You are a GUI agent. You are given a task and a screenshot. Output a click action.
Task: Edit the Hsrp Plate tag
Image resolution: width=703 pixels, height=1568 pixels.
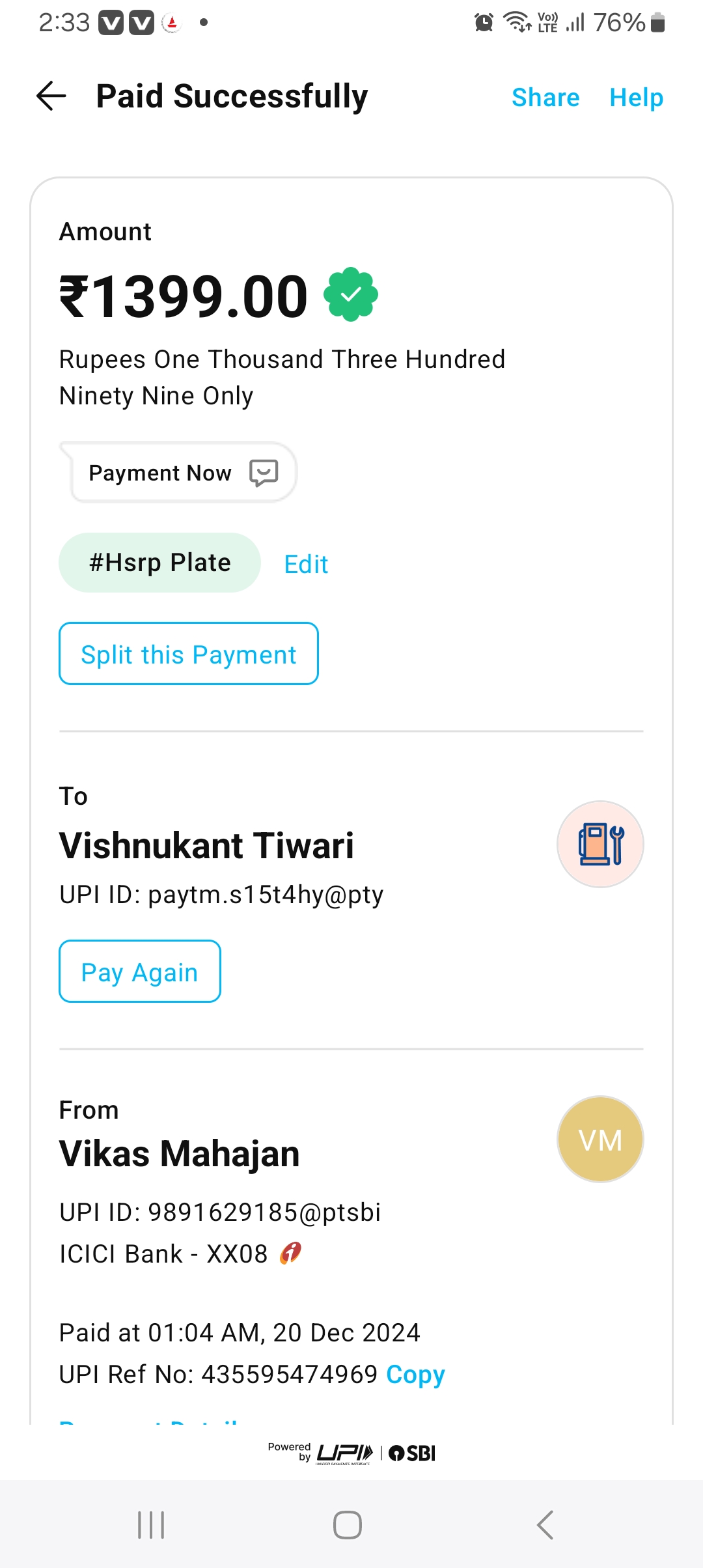point(306,564)
